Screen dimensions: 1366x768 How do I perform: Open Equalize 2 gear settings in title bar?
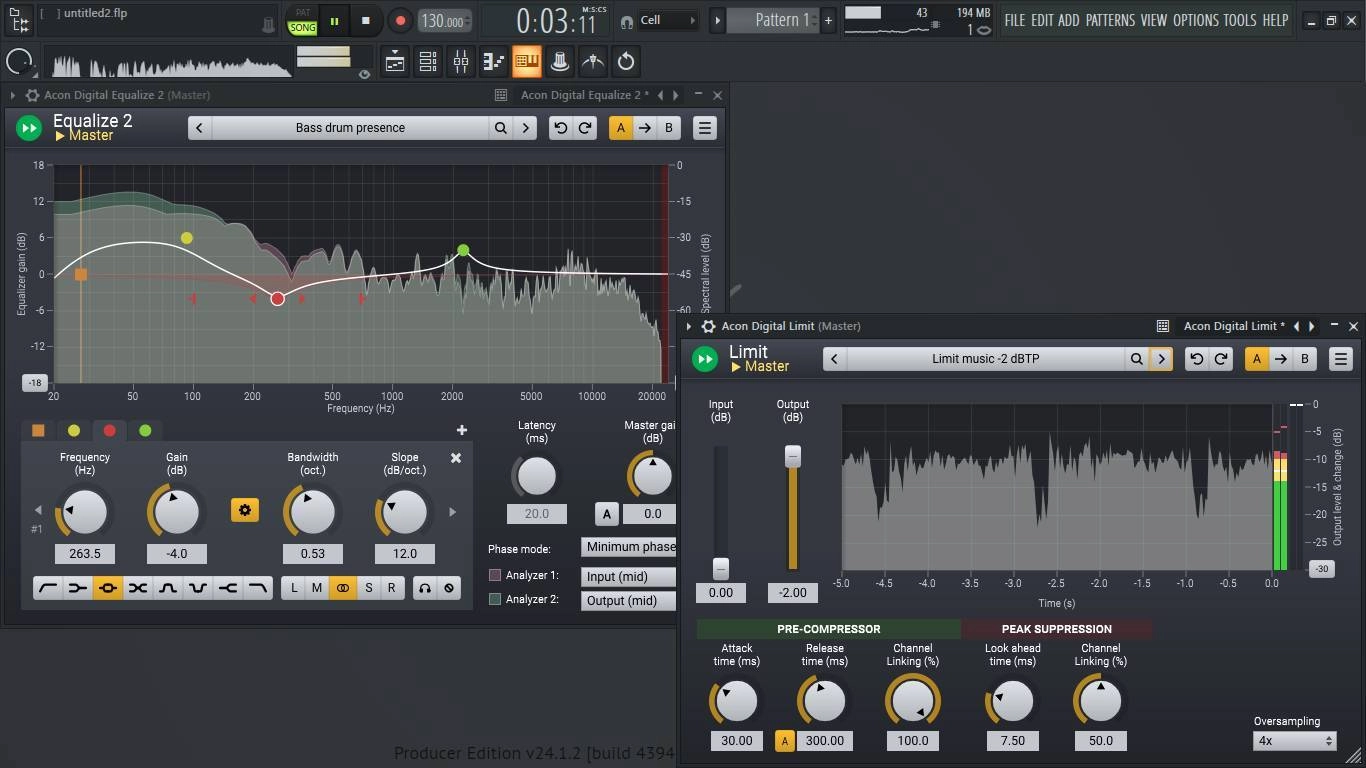click(32, 95)
